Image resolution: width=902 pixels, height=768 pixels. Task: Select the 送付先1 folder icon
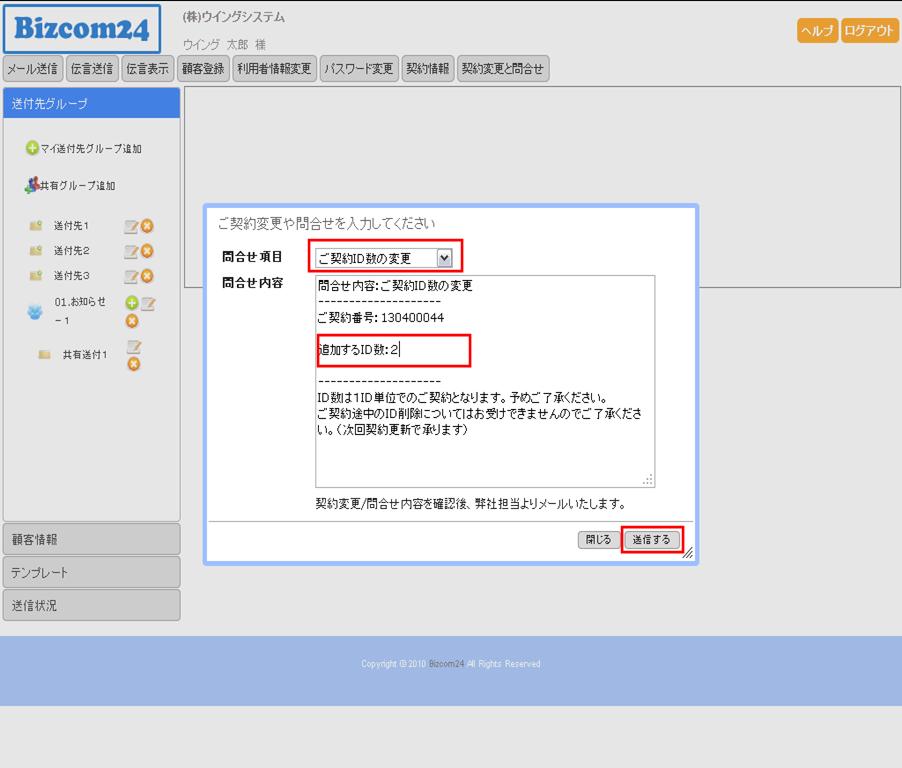36,226
